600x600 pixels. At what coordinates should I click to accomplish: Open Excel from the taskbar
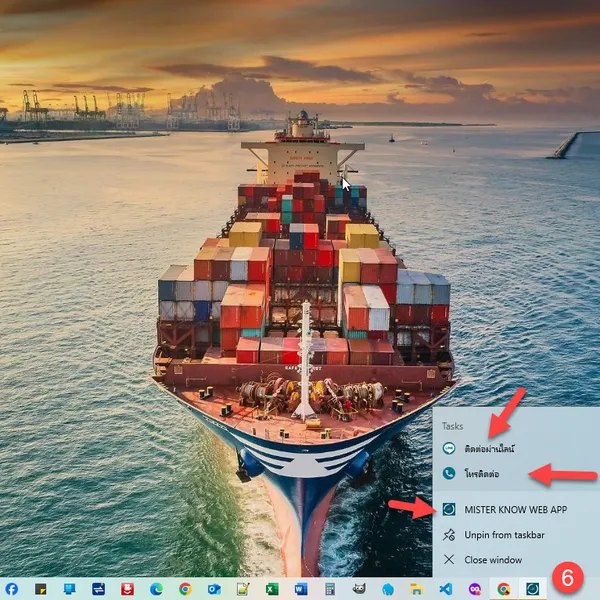click(271, 589)
